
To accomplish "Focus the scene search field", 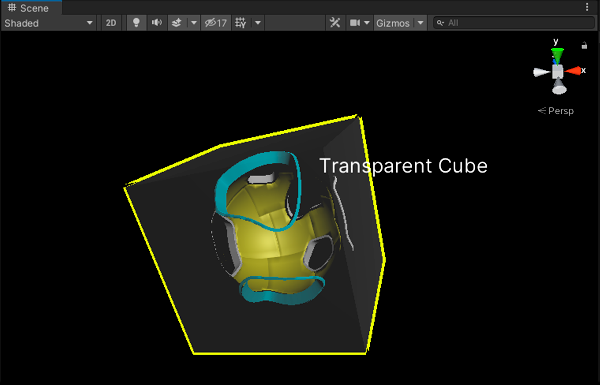I will pos(514,23).
